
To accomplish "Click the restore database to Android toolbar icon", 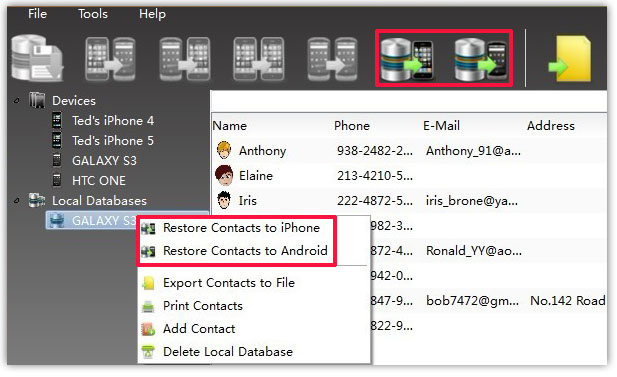I will click(481, 59).
